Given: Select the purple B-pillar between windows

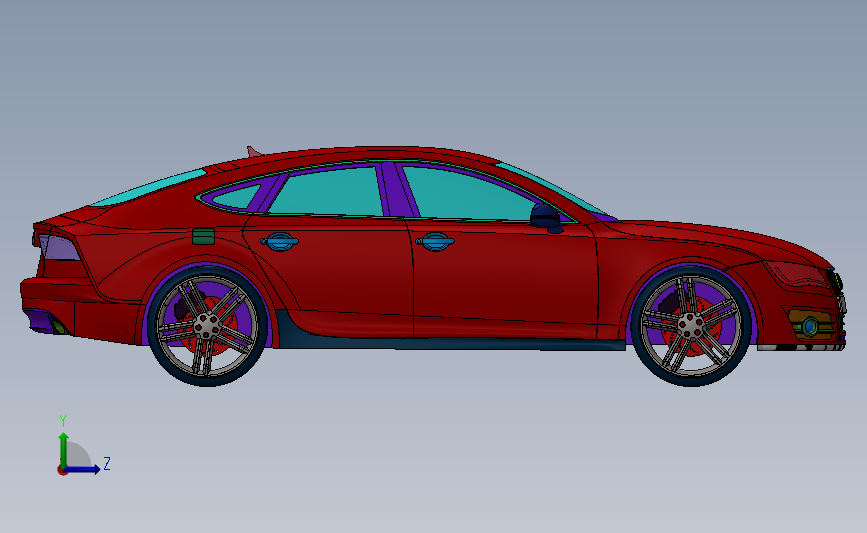Looking at the screenshot, I should pos(398,190).
